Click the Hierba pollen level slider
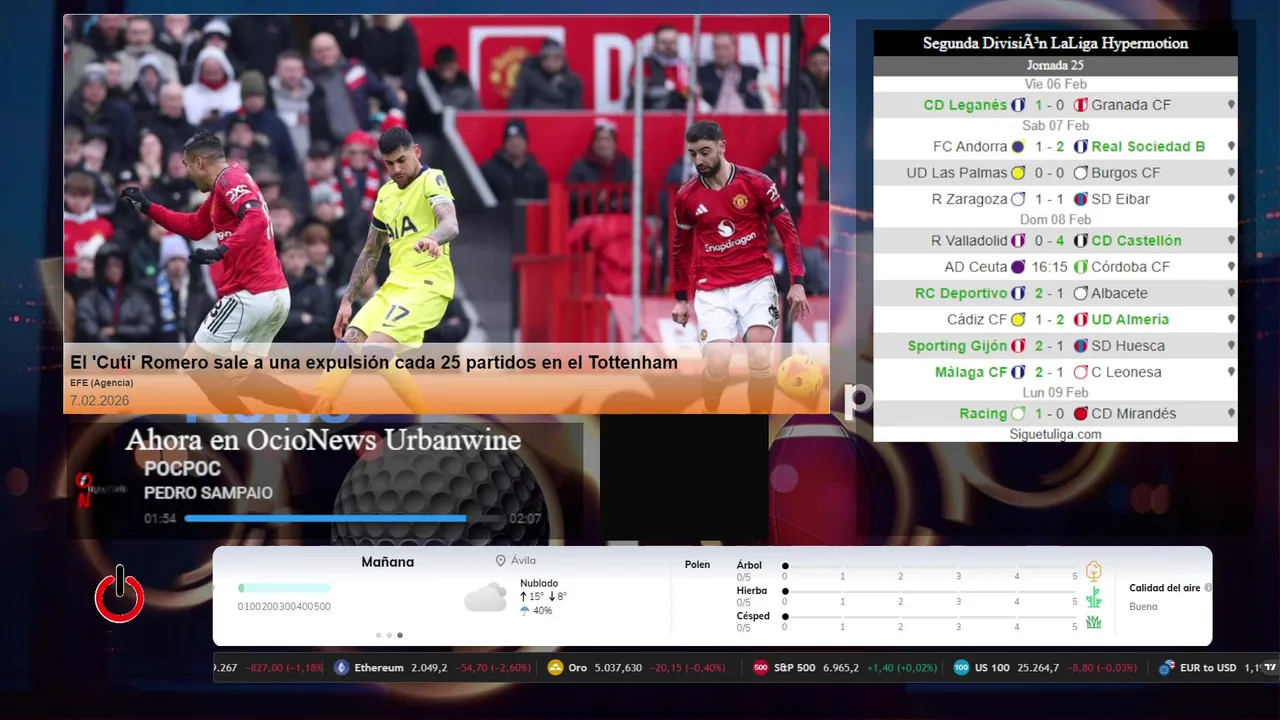Screen dimensions: 1280x720 pos(930,591)
